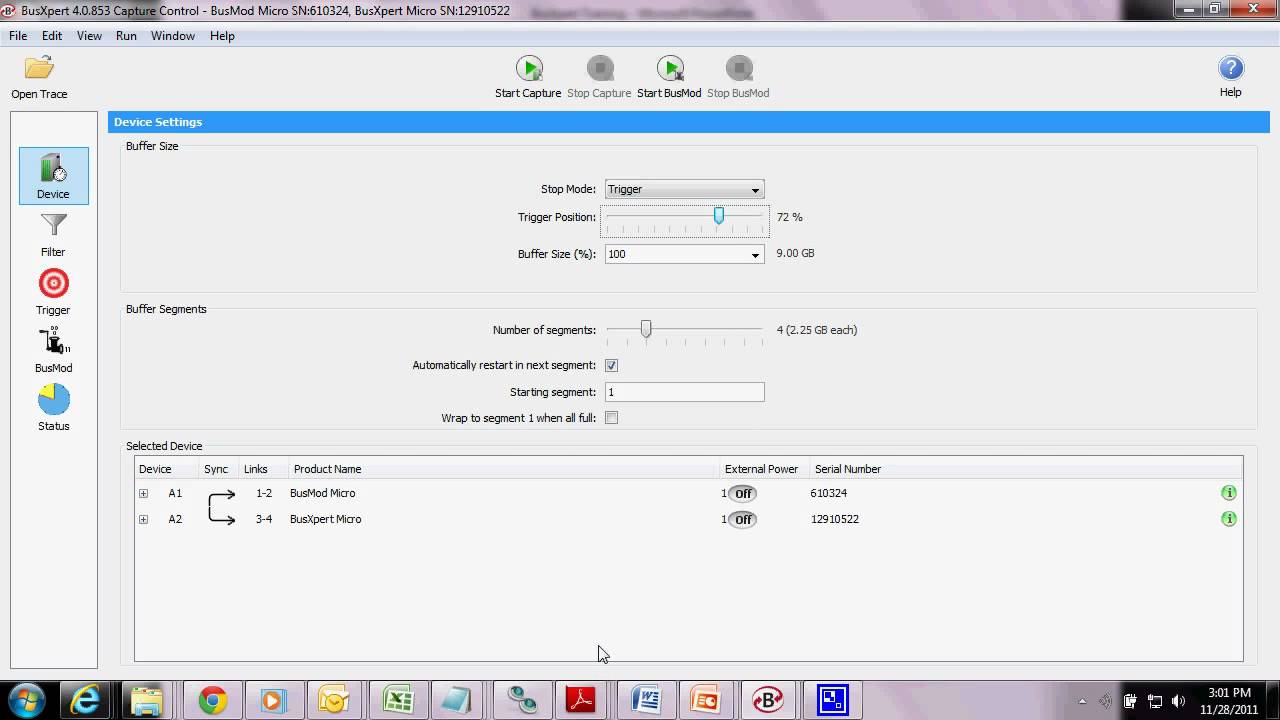
Task: Open a trace file with Open Trace
Action: pyautogui.click(x=39, y=78)
